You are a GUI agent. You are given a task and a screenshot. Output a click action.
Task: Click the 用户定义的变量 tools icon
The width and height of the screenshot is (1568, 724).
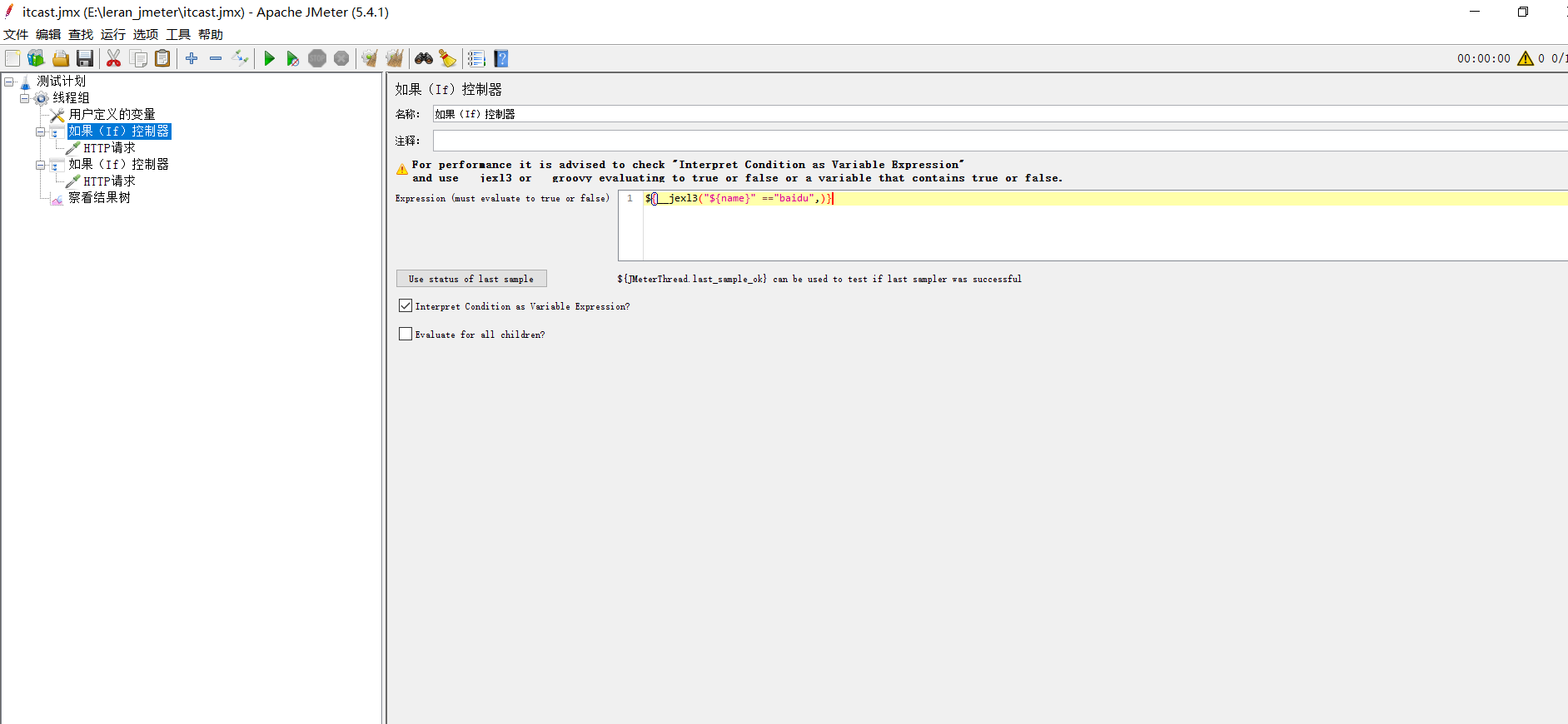point(57,115)
